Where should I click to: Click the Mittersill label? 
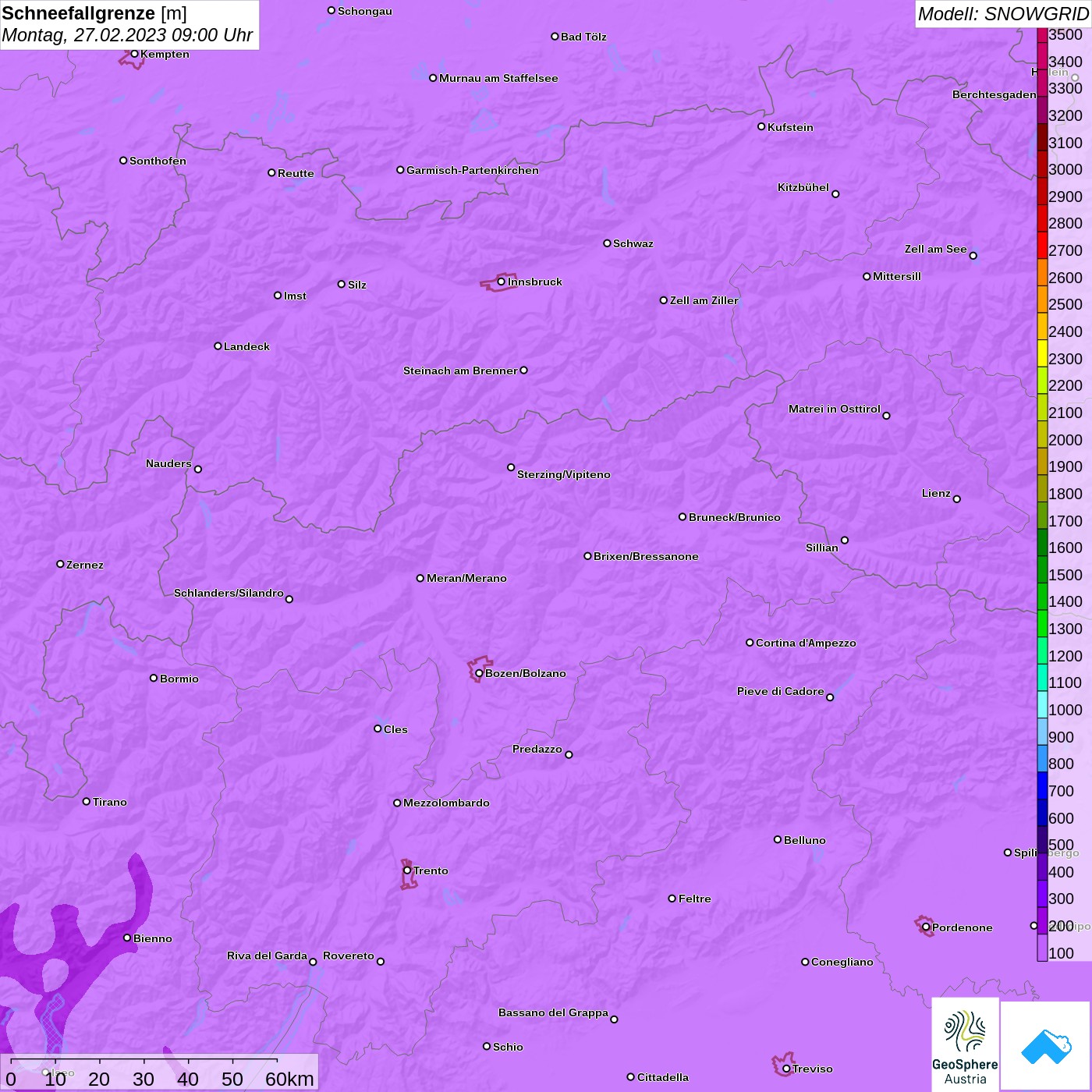(897, 276)
